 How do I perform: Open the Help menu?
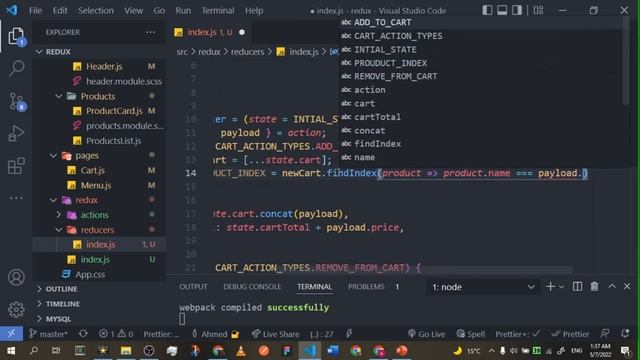[254, 11]
